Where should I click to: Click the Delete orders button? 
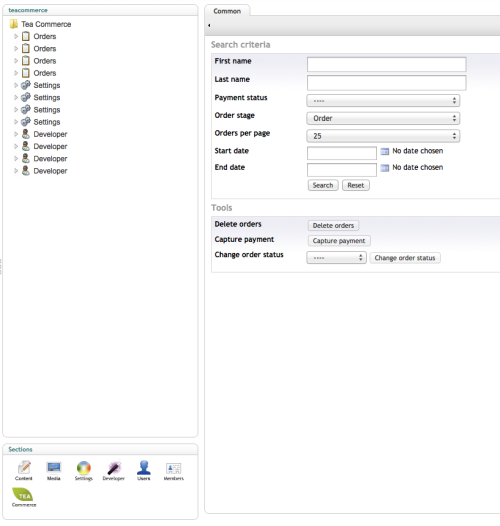pyautogui.click(x=333, y=225)
